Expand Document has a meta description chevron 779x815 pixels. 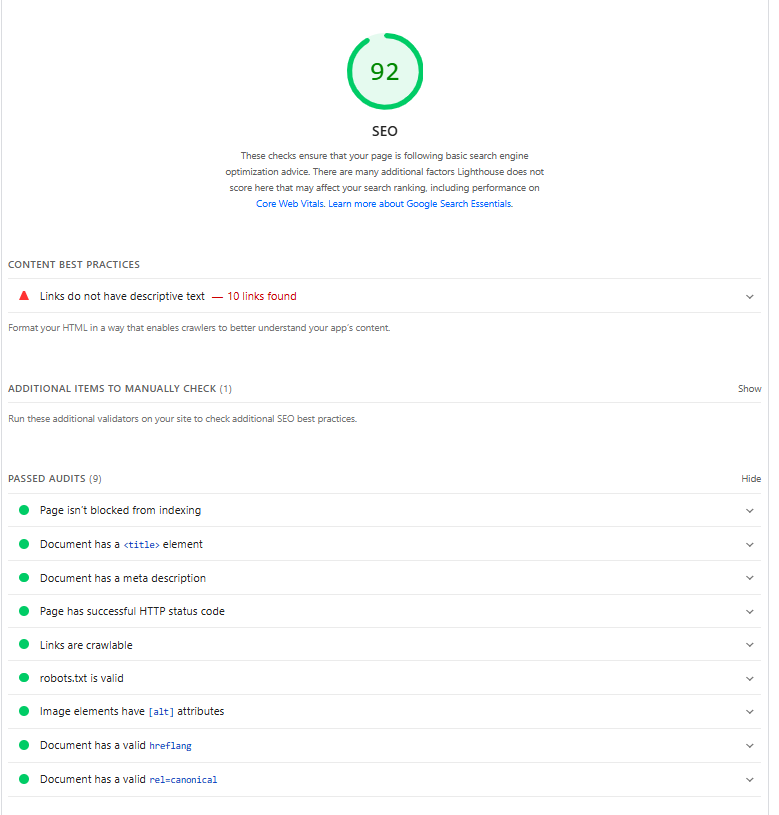tap(749, 578)
